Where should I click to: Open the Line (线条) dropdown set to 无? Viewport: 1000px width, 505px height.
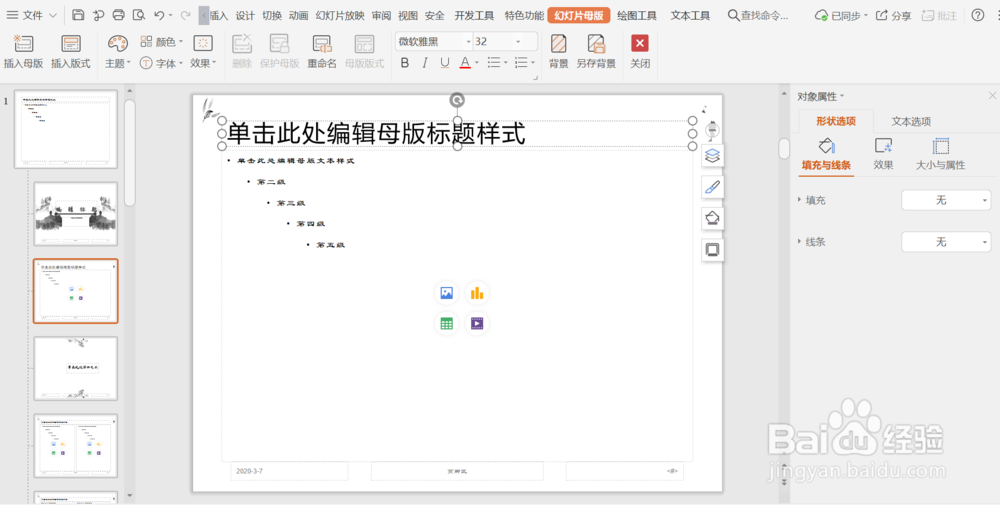pyautogui.click(x=946, y=242)
